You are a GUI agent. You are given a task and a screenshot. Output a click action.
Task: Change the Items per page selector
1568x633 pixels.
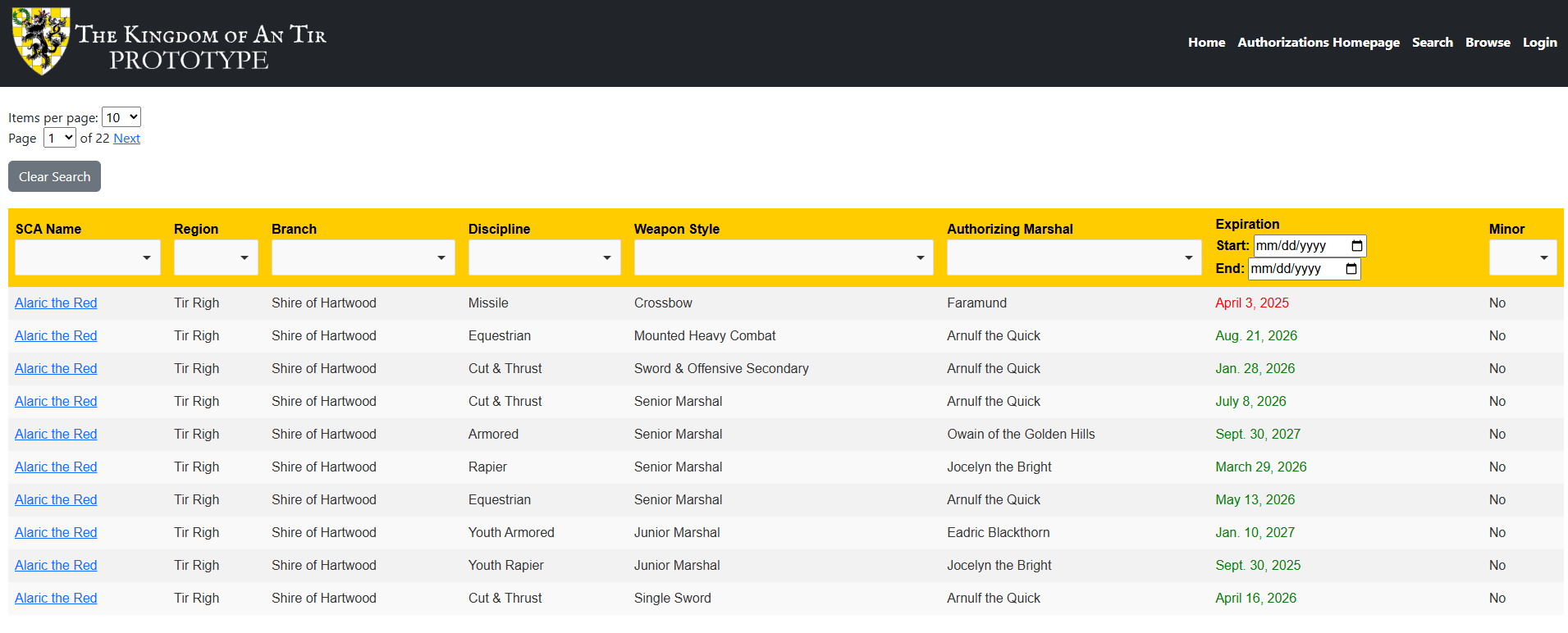(x=121, y=117)
